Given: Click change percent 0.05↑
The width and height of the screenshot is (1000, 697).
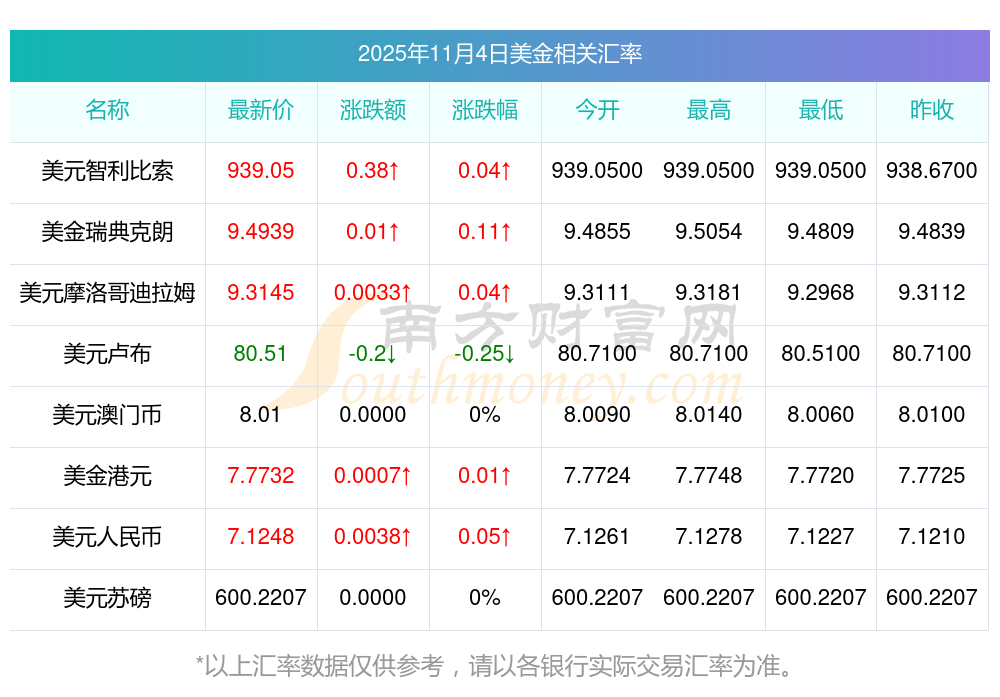Looking at the screenshot, I should point(485,536).
